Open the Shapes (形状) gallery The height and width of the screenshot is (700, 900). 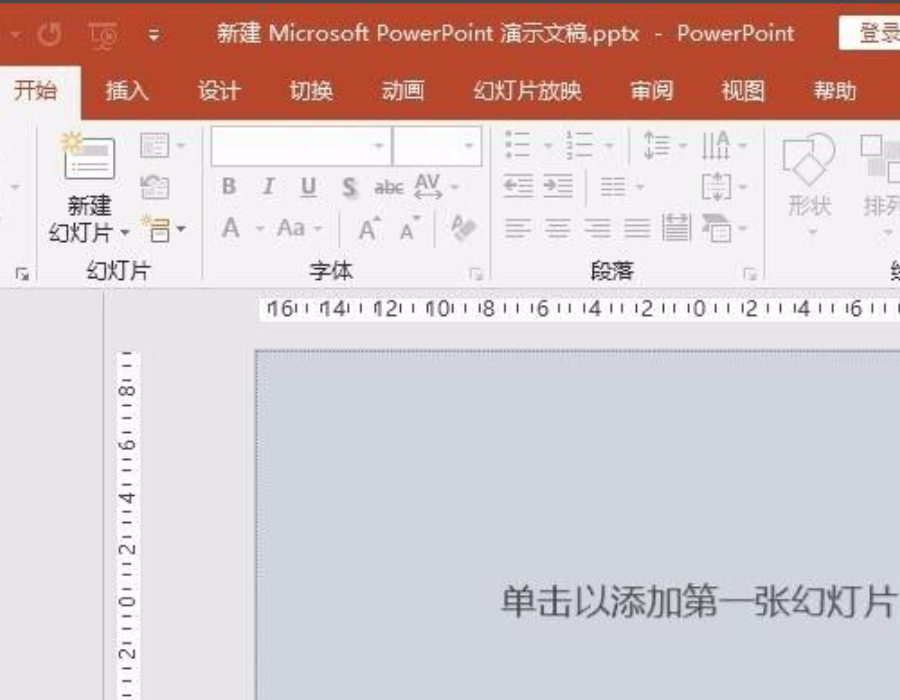click(809, 185)
